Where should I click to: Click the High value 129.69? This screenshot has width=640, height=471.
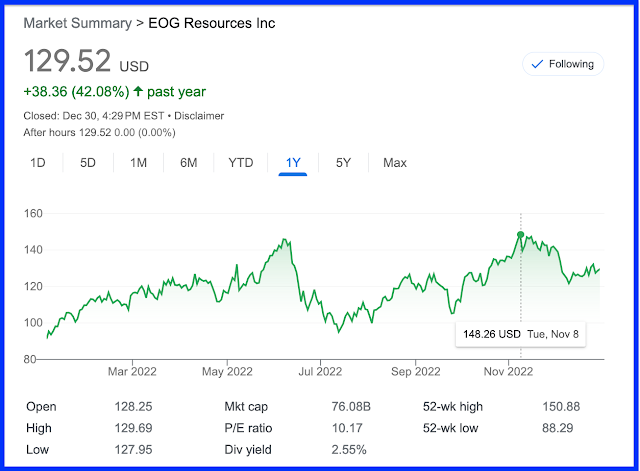[133, 428]
